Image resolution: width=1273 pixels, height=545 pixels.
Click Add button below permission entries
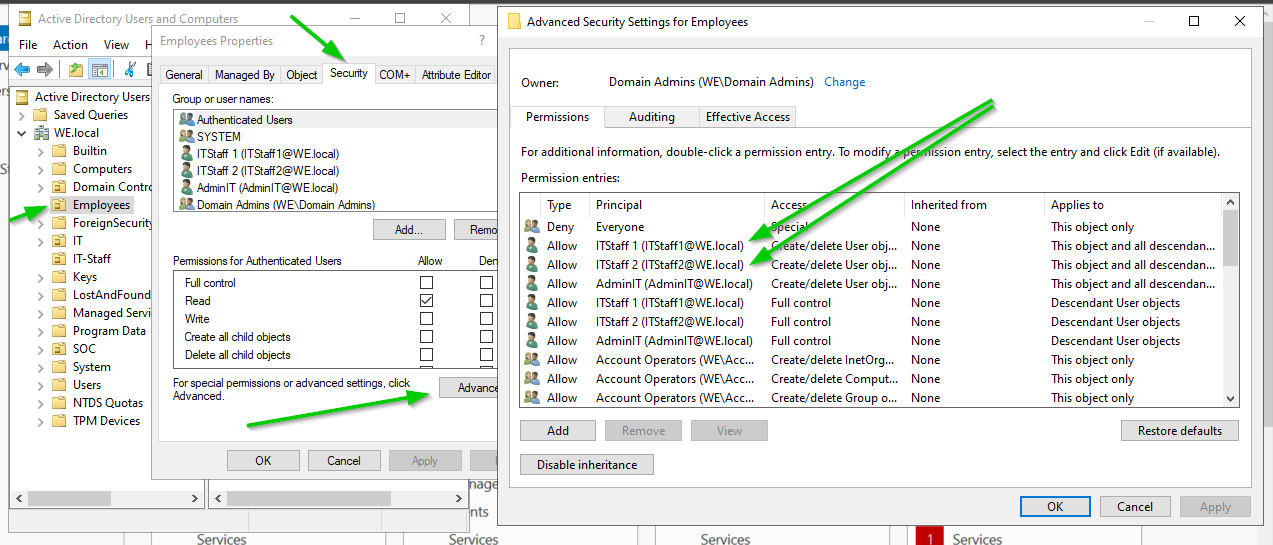pos(558,431)
